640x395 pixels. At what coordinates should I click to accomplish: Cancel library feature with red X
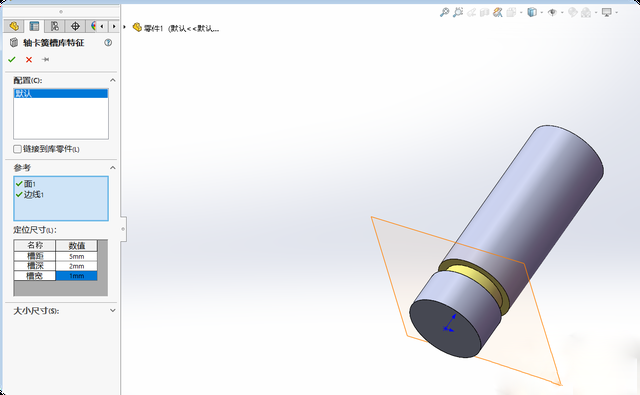(x=29, y=60)
